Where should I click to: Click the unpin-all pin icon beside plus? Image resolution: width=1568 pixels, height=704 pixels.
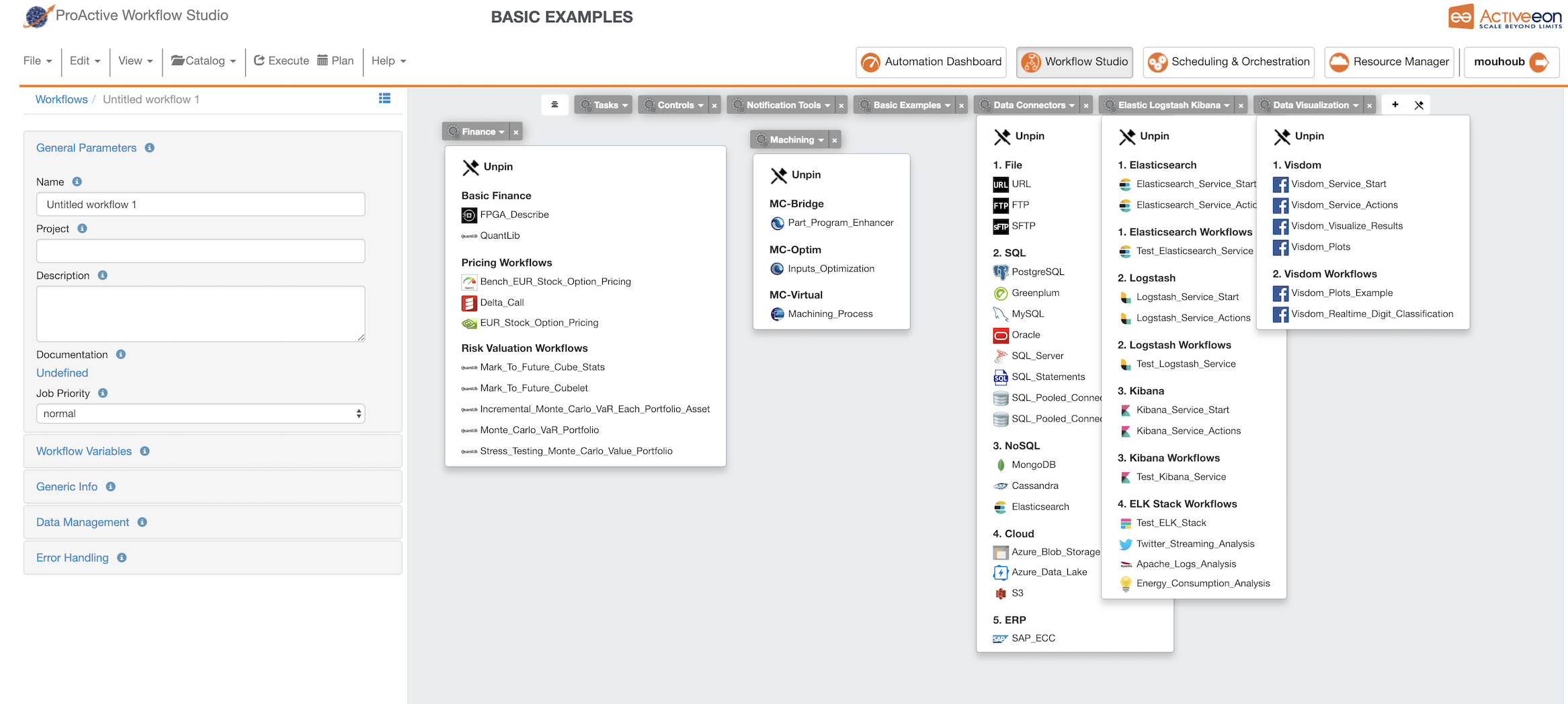click(x=1419, y=105)
